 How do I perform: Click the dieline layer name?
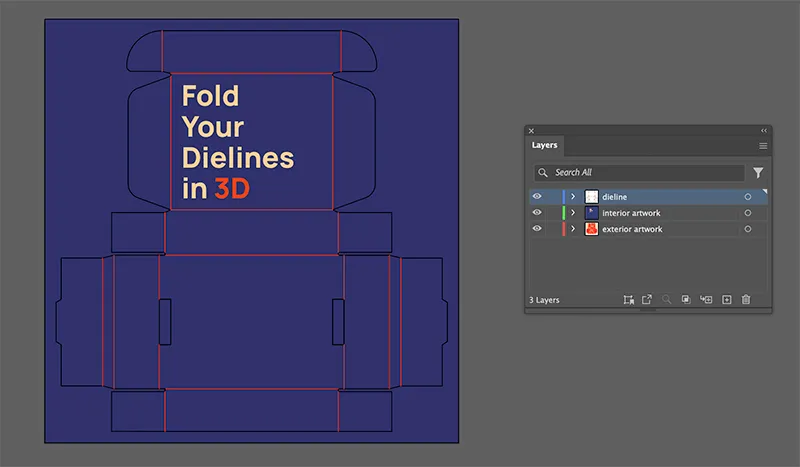tap(614, 196)
